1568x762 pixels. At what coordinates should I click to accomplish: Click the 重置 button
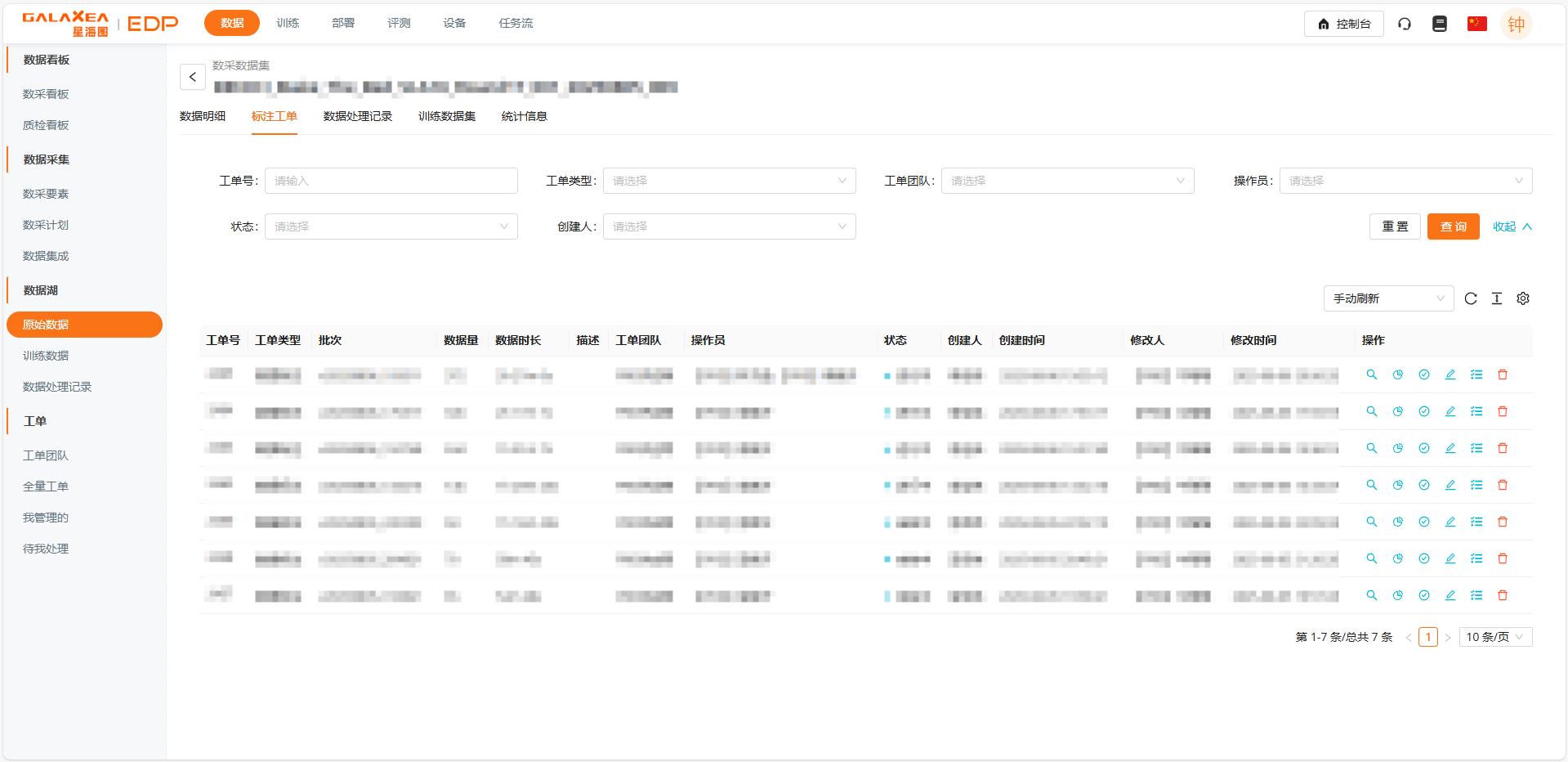coord(1395,226)
